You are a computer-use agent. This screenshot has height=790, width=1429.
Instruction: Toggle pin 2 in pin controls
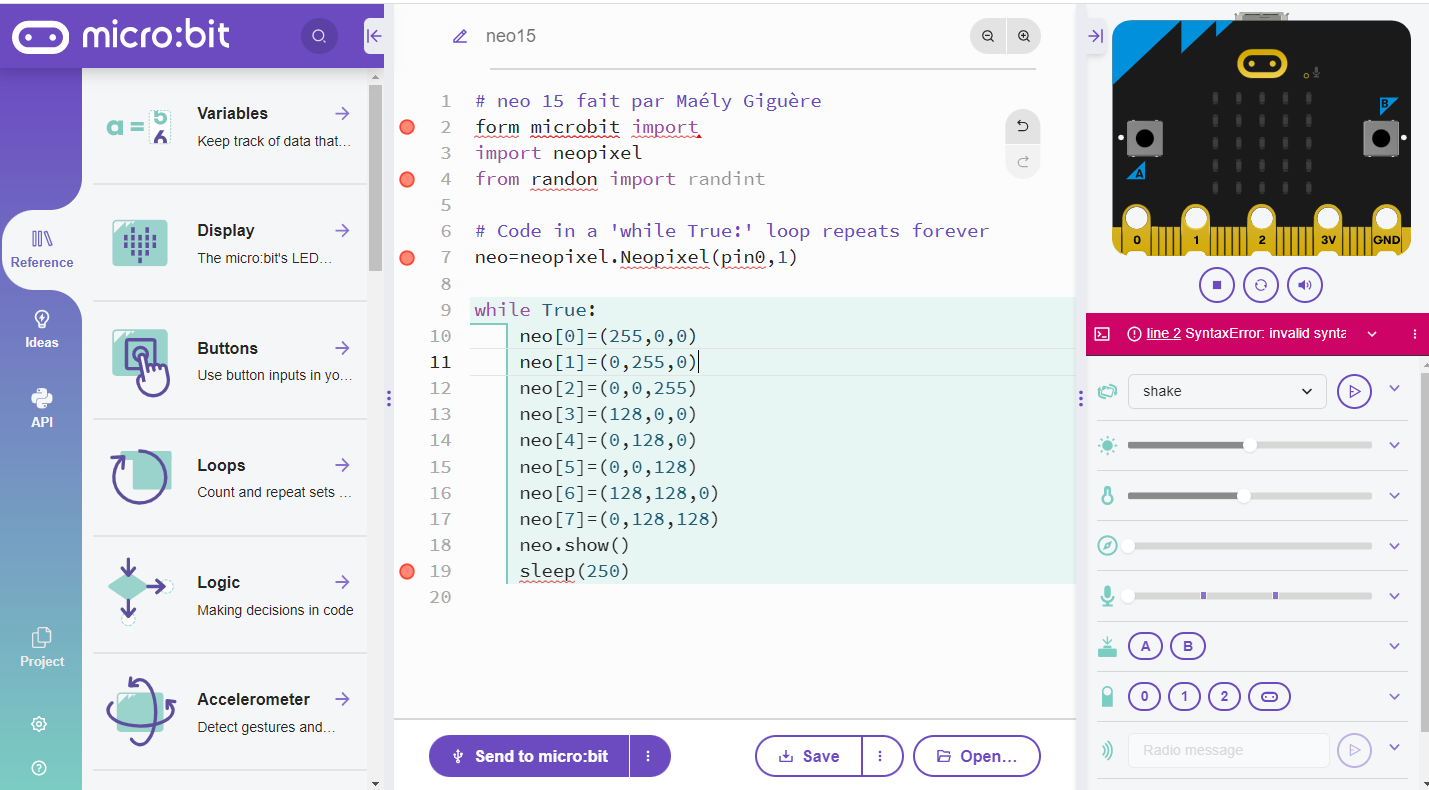pyautogui.click(x=1224, y=697)
